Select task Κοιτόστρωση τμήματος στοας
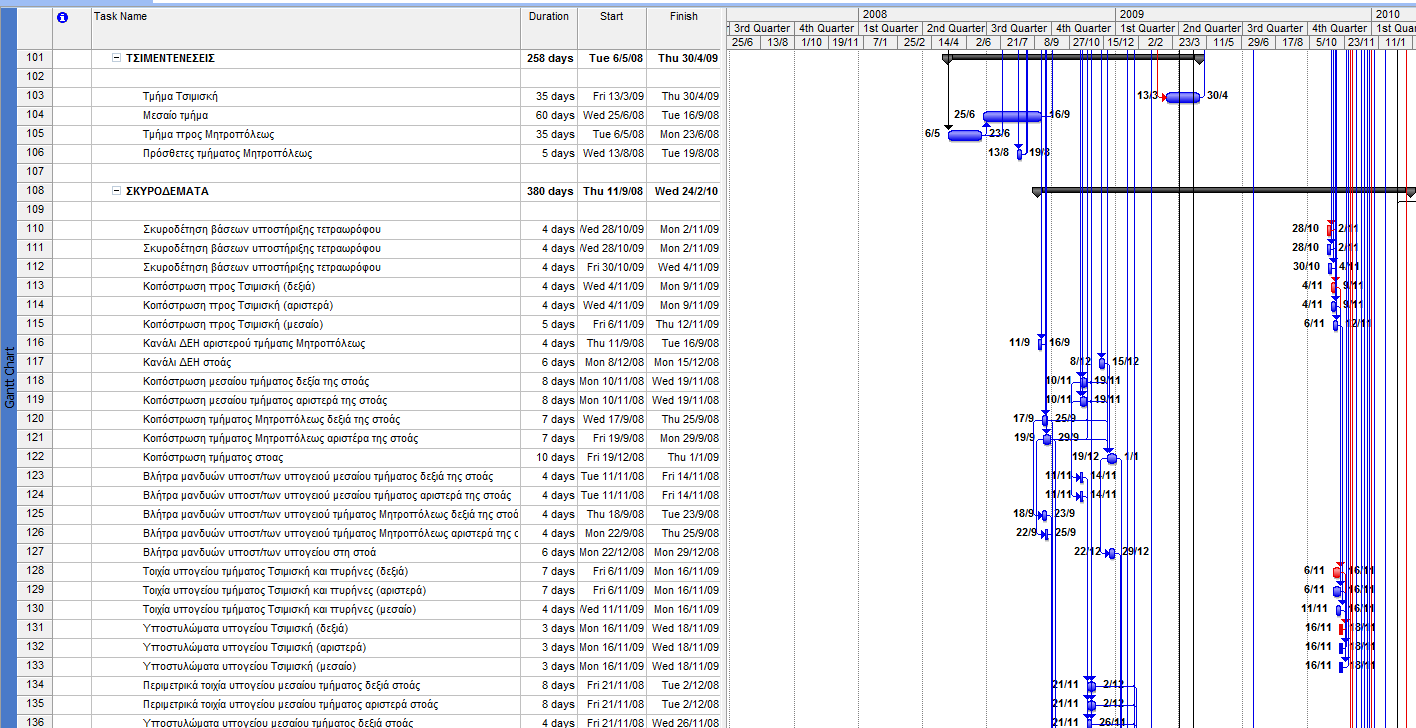The height and width of the screenshot is (728, 1416). 213,457
